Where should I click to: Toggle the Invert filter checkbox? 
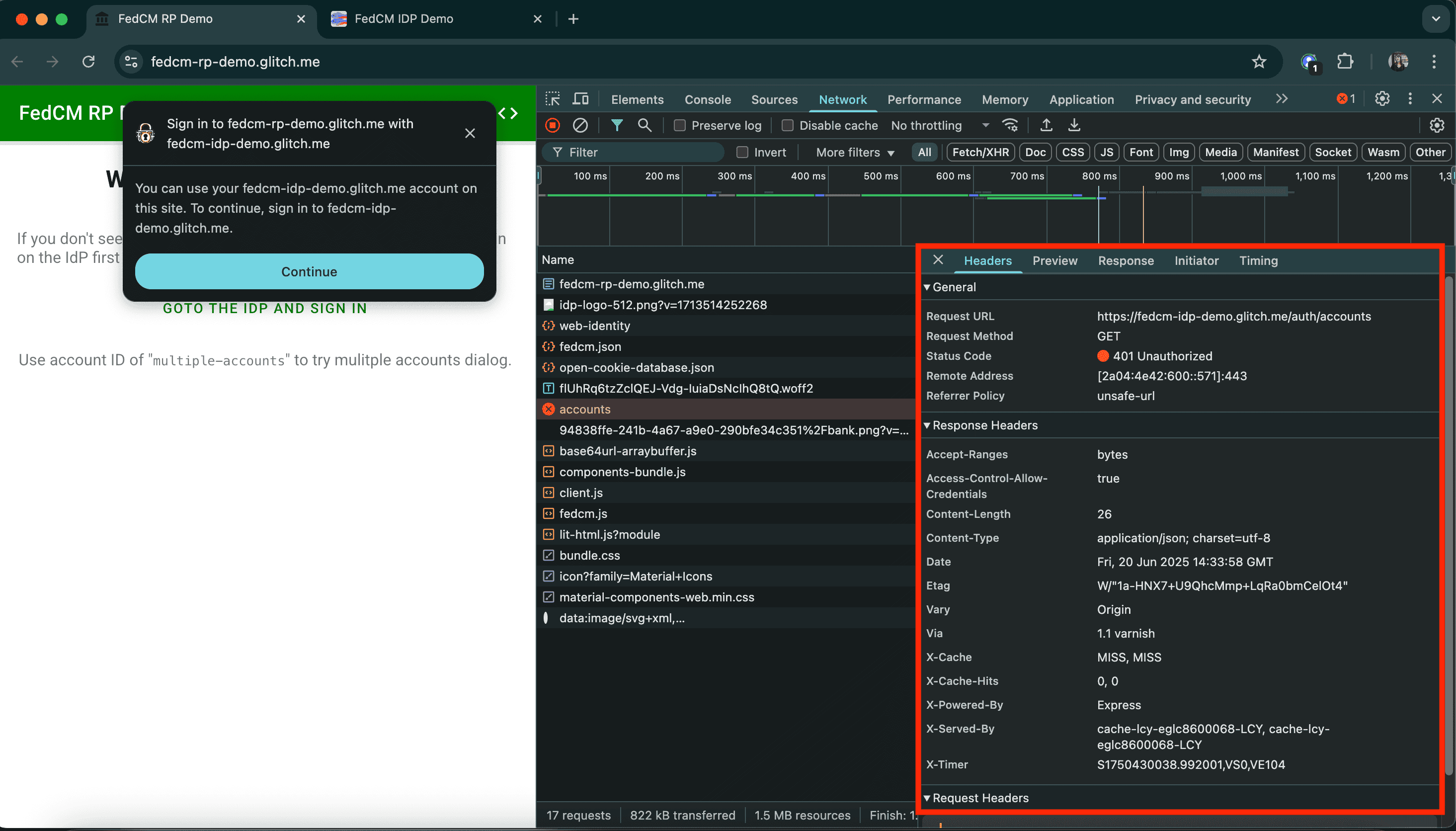pos(742,152)
